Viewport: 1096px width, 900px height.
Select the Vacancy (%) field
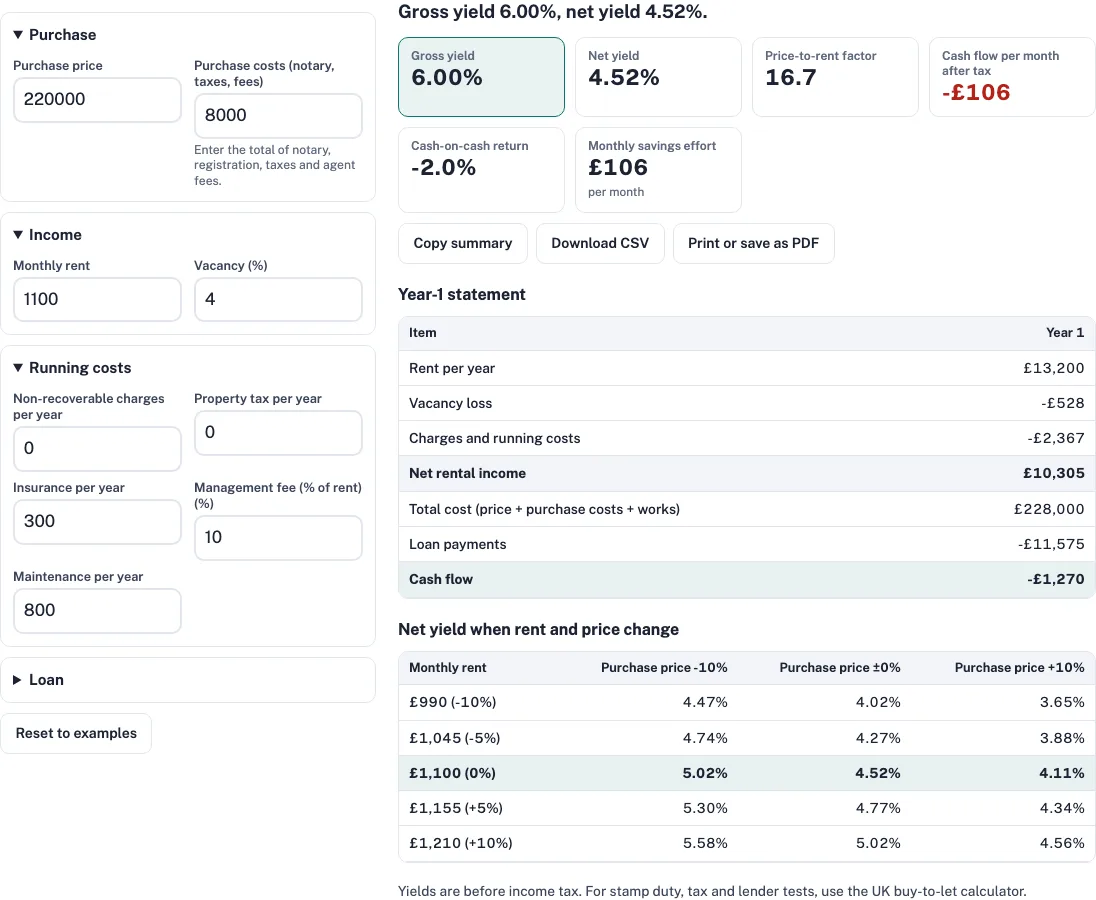(278, 299)
